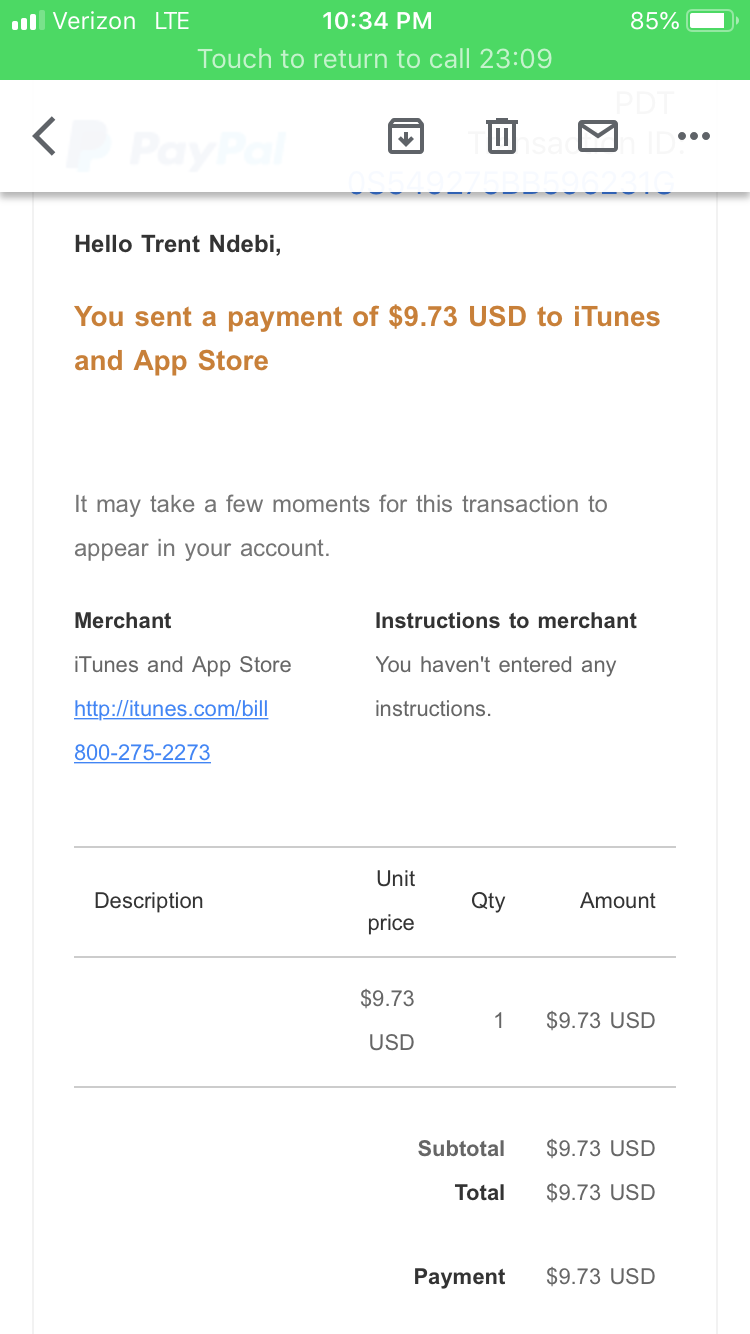Image resolution: width=750 pixels, height=1334 pixels.
Task: Select the Description column header
Action: (x=149, y=901)
